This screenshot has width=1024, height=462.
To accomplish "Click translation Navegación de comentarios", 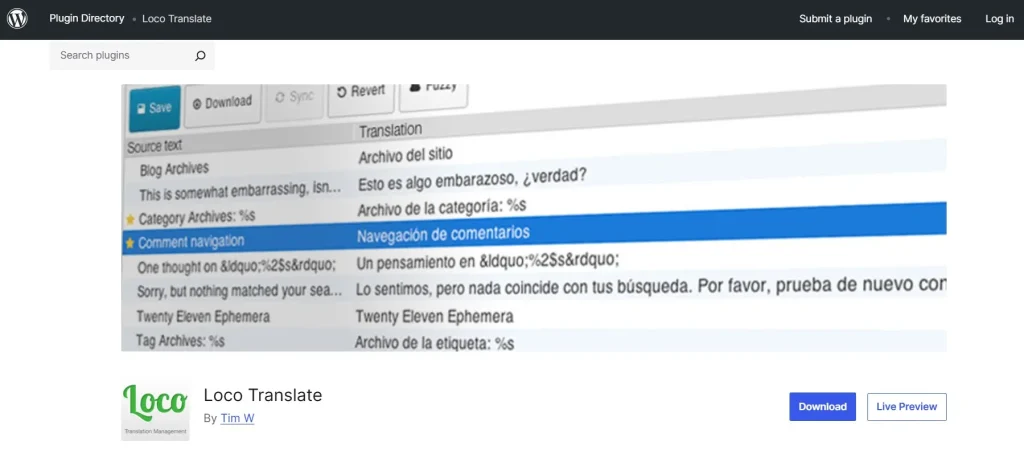I will (x=443, y=233).
